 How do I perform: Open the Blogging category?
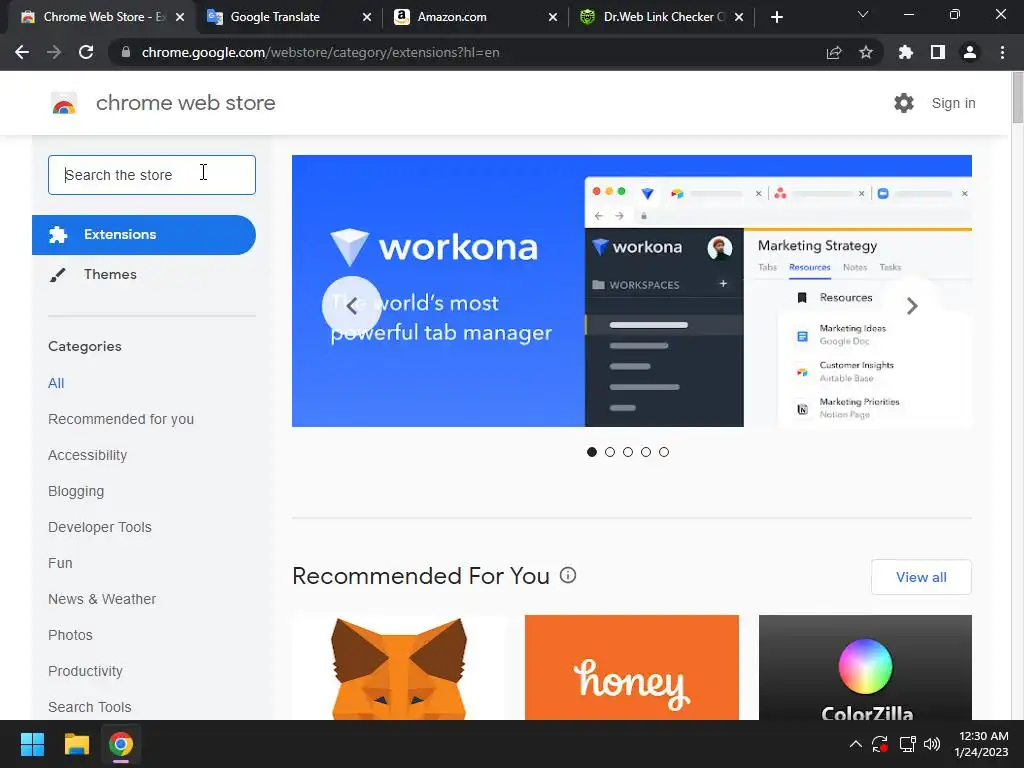tap(76, 491)
